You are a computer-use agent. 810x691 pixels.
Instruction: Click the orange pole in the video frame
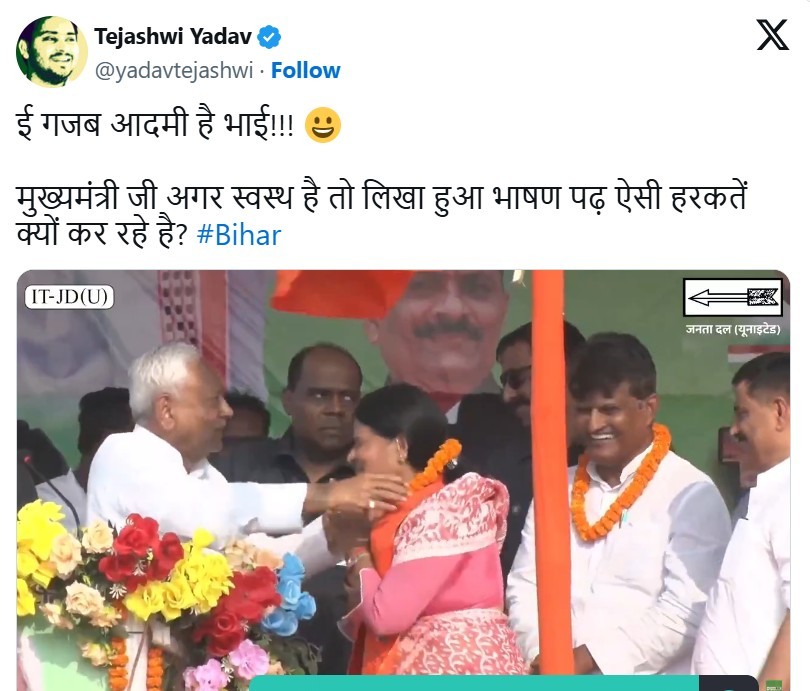(x=551, y=473)
